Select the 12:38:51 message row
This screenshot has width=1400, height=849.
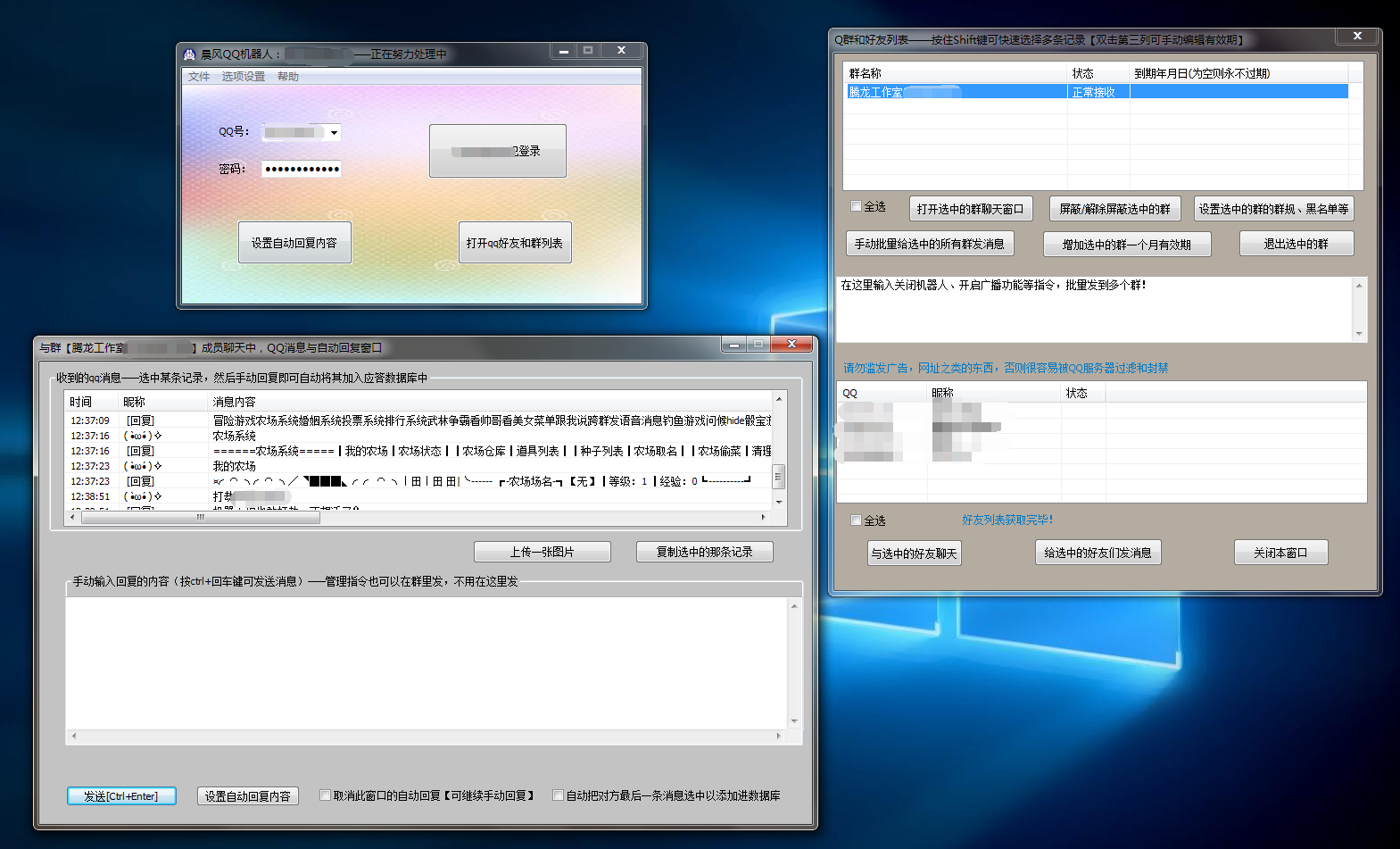419,496
